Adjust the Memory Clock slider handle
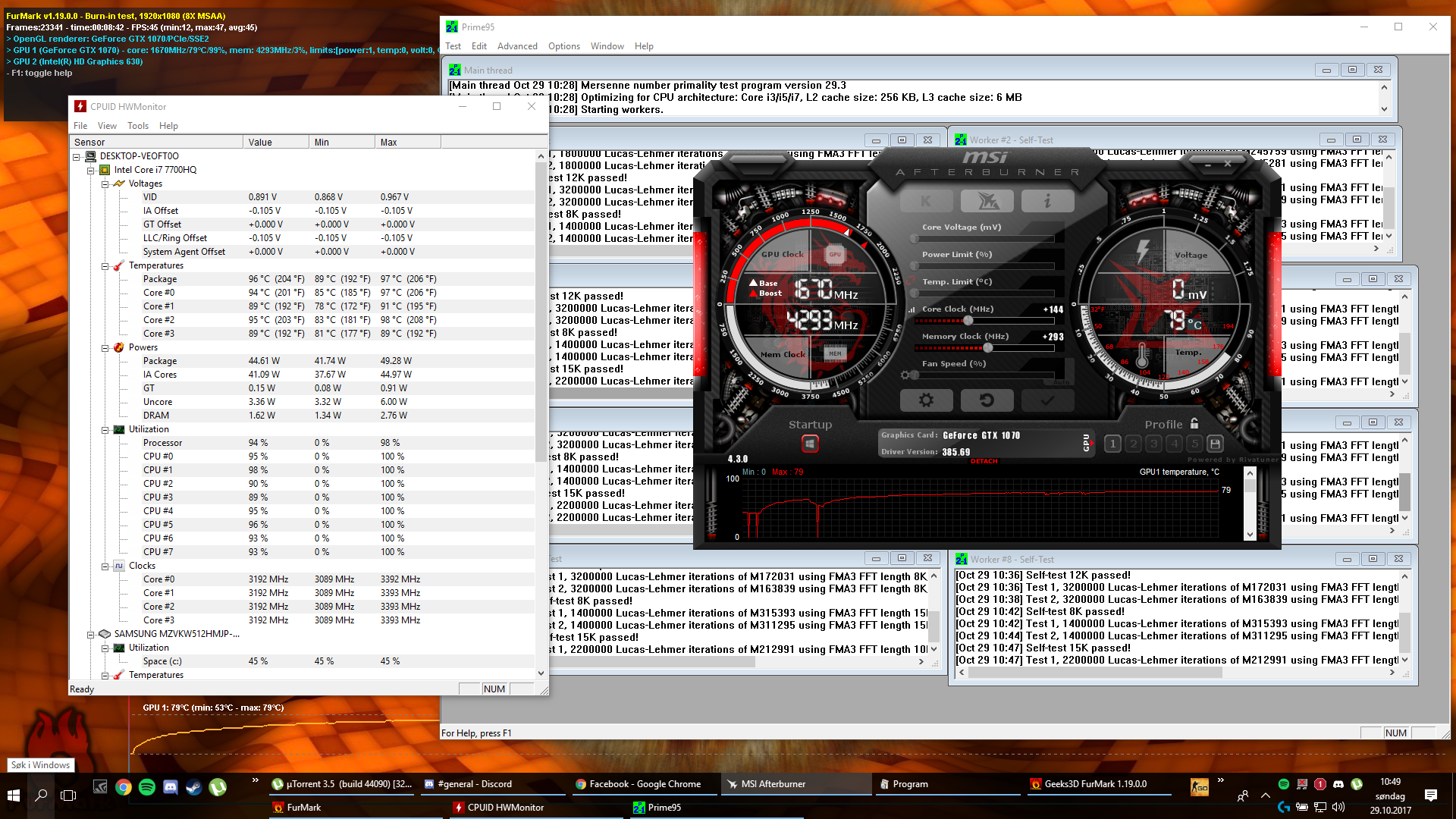Image resolution: width=1456 pixels, height=819 pixels. pyautogui.click(x=987, y=347)
